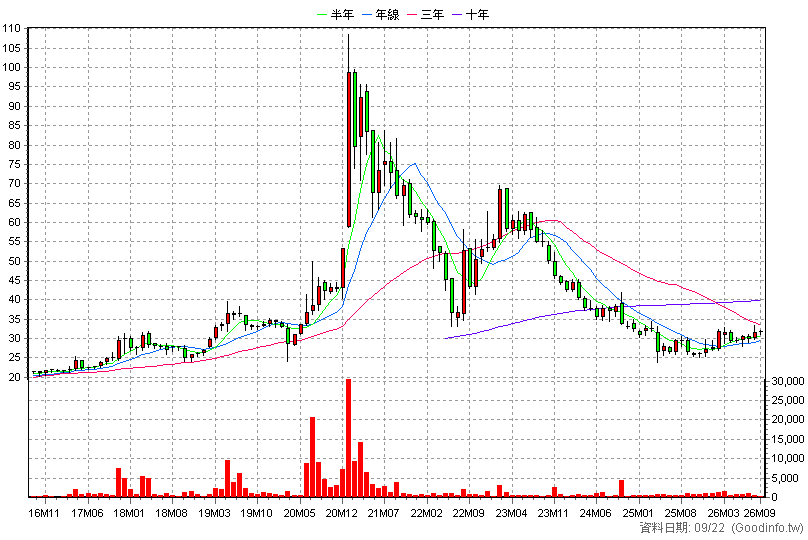The height and width of the screenshot is (540, 808).
Task: Click the (Goodinfo.tw) source text
Action: (x=767, y=528)
